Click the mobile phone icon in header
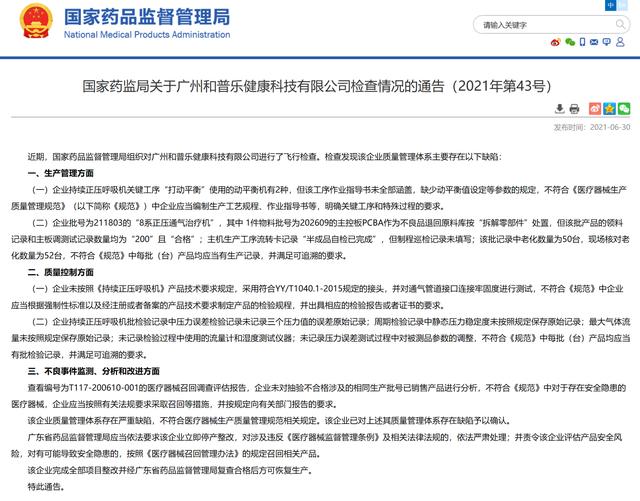 [x=582, y=42]
